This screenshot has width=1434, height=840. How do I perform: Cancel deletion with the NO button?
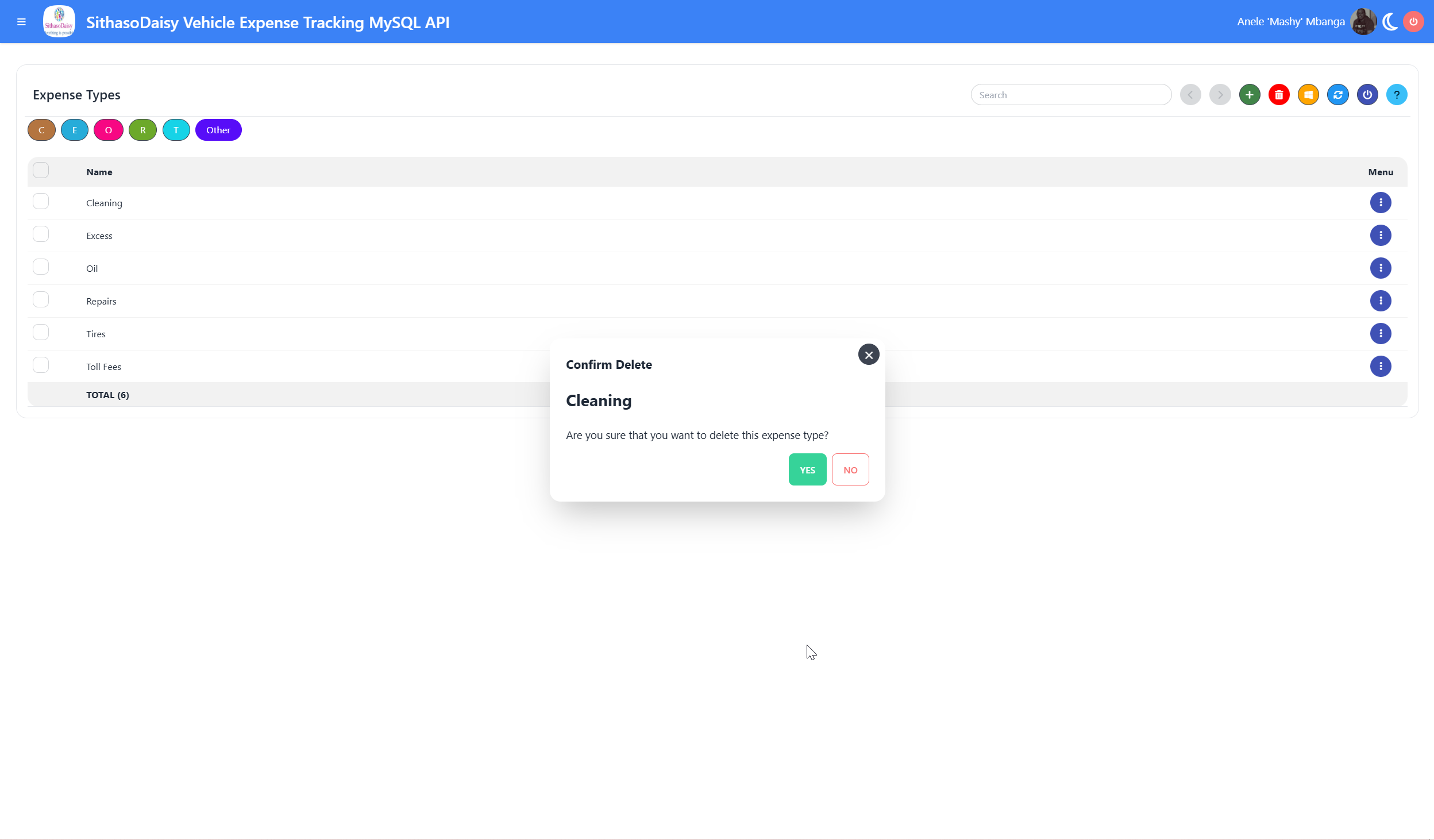(x=850, y=469)
